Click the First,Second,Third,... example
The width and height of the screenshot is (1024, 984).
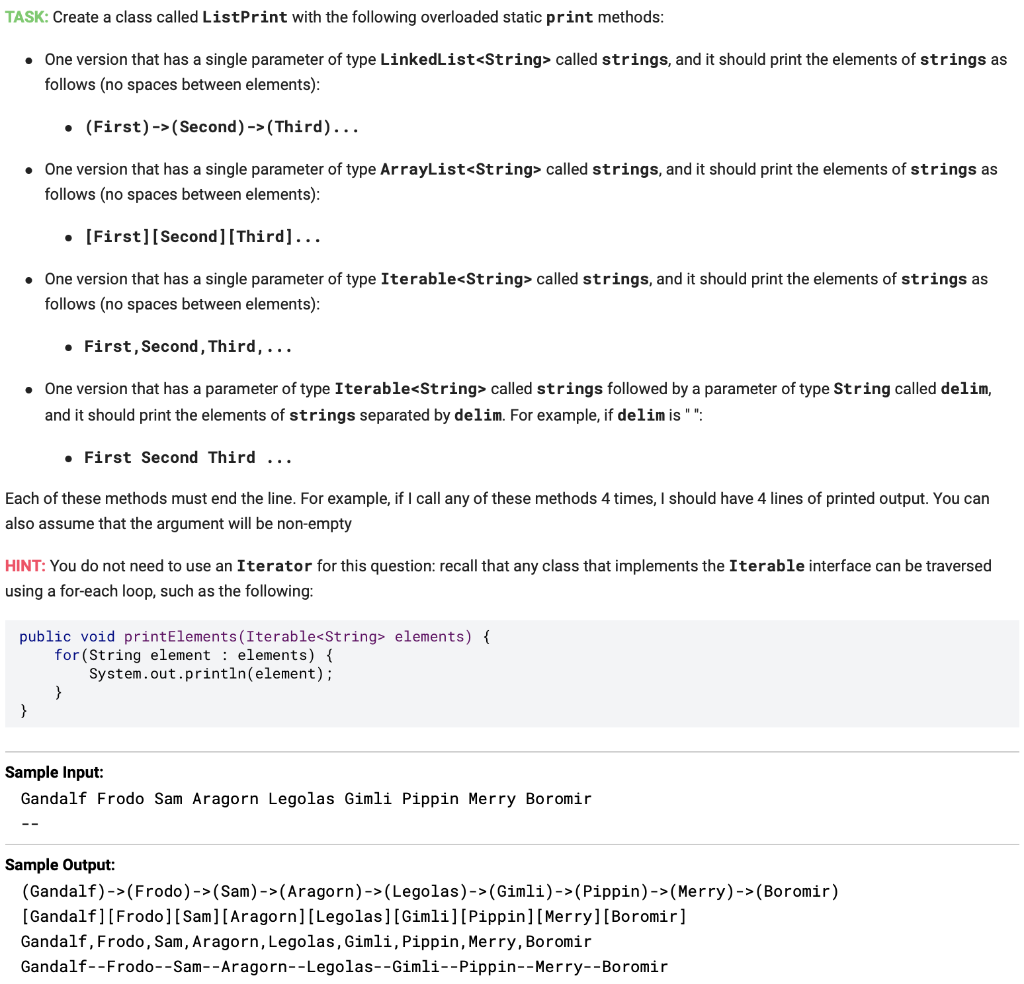188,347
